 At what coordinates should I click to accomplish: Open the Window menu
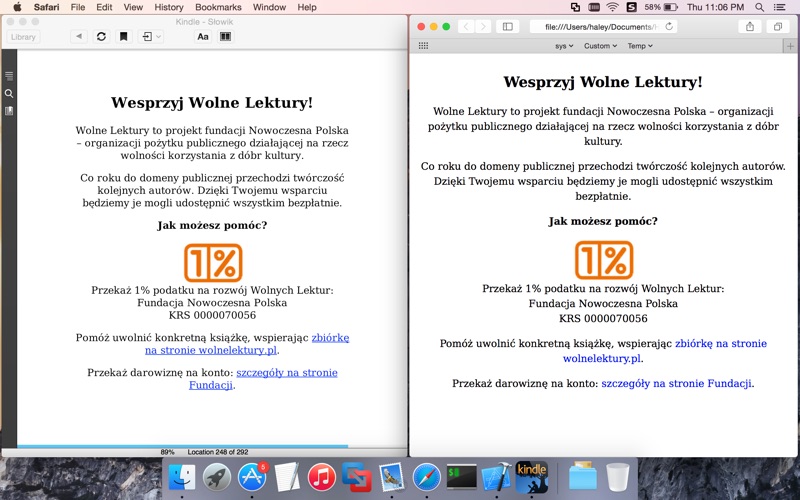pyautogui.click(x=269, y=7)
